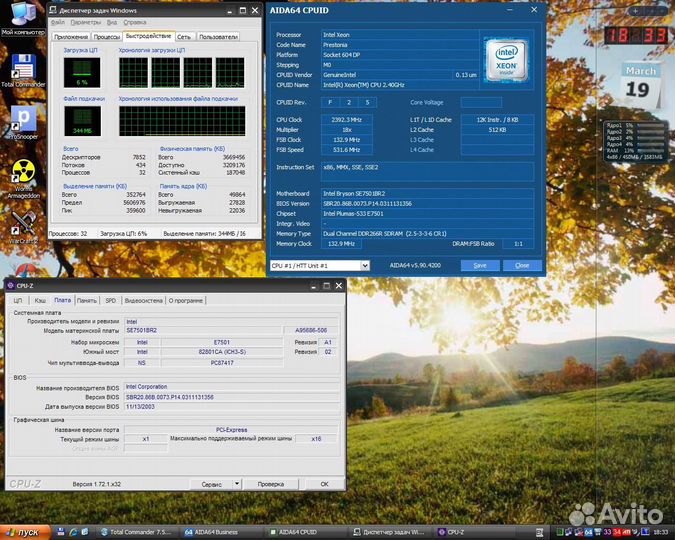The height and width of the screenshot is (540, 675).
Task: Click the plus button on the sidebar
Action: 635,11
